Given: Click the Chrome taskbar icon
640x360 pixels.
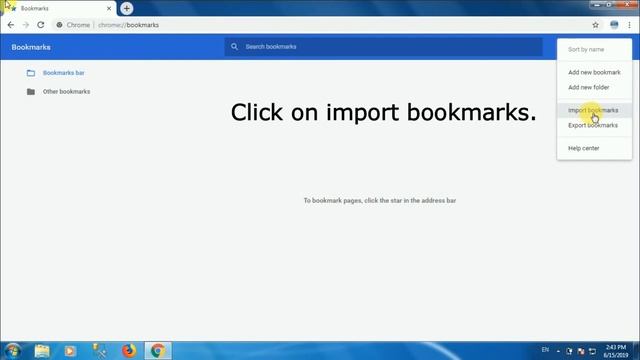Looking at the screenshot, I should tap(158, 351).
